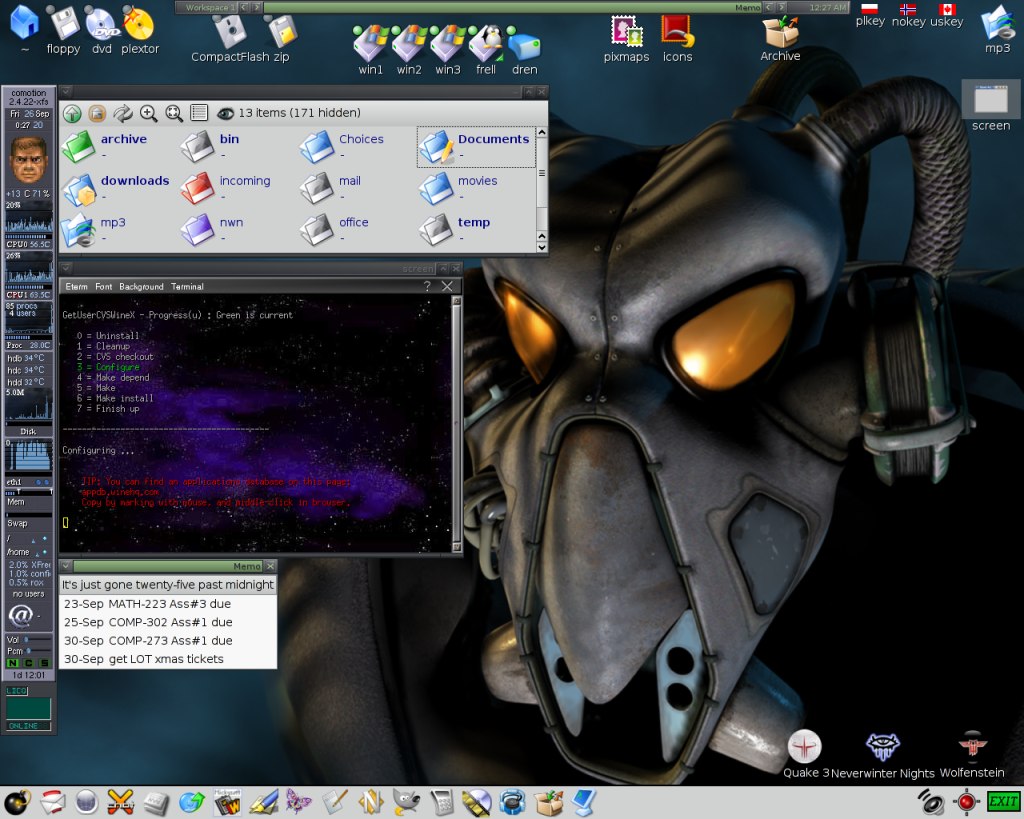Open the Documents folder
1024x819 pixels.
pyautogui.click(x=475, y=146)
